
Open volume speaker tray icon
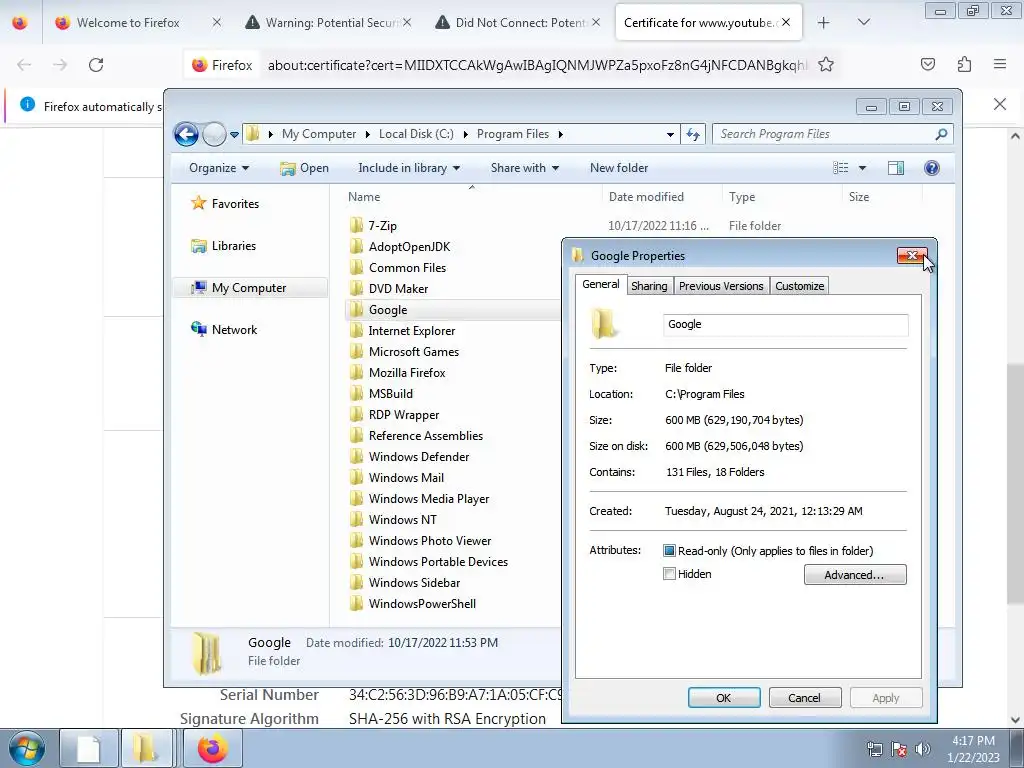coord(922,748)
